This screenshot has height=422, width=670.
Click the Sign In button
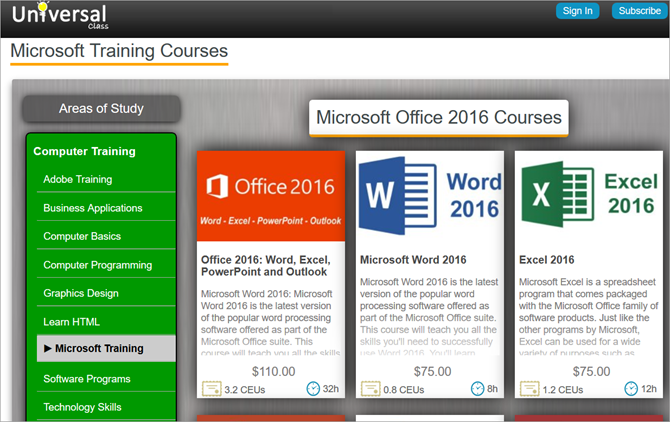point(577,11)
